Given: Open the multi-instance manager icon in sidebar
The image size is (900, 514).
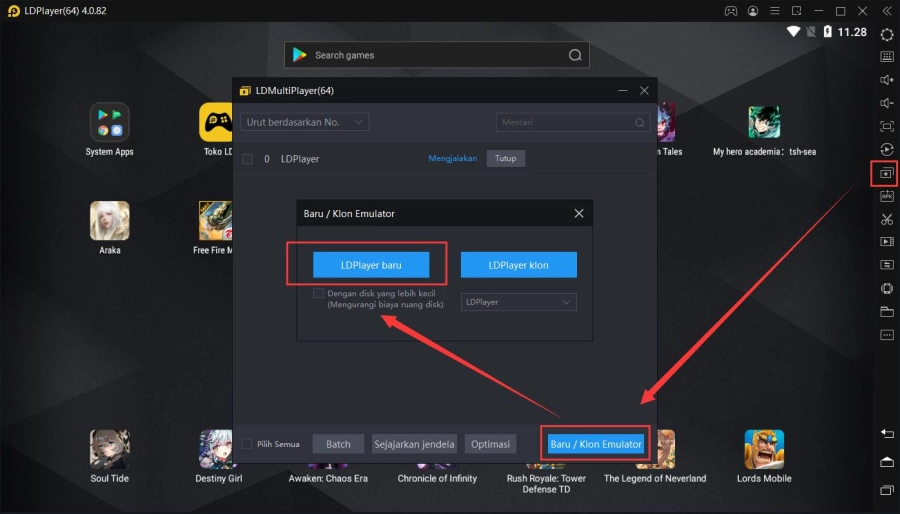Looking at the screenshot, I should [886, 173].
